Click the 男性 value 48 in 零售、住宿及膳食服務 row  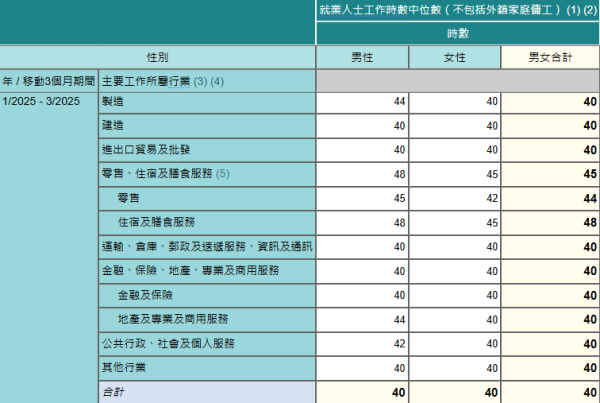tap(362, 174)
